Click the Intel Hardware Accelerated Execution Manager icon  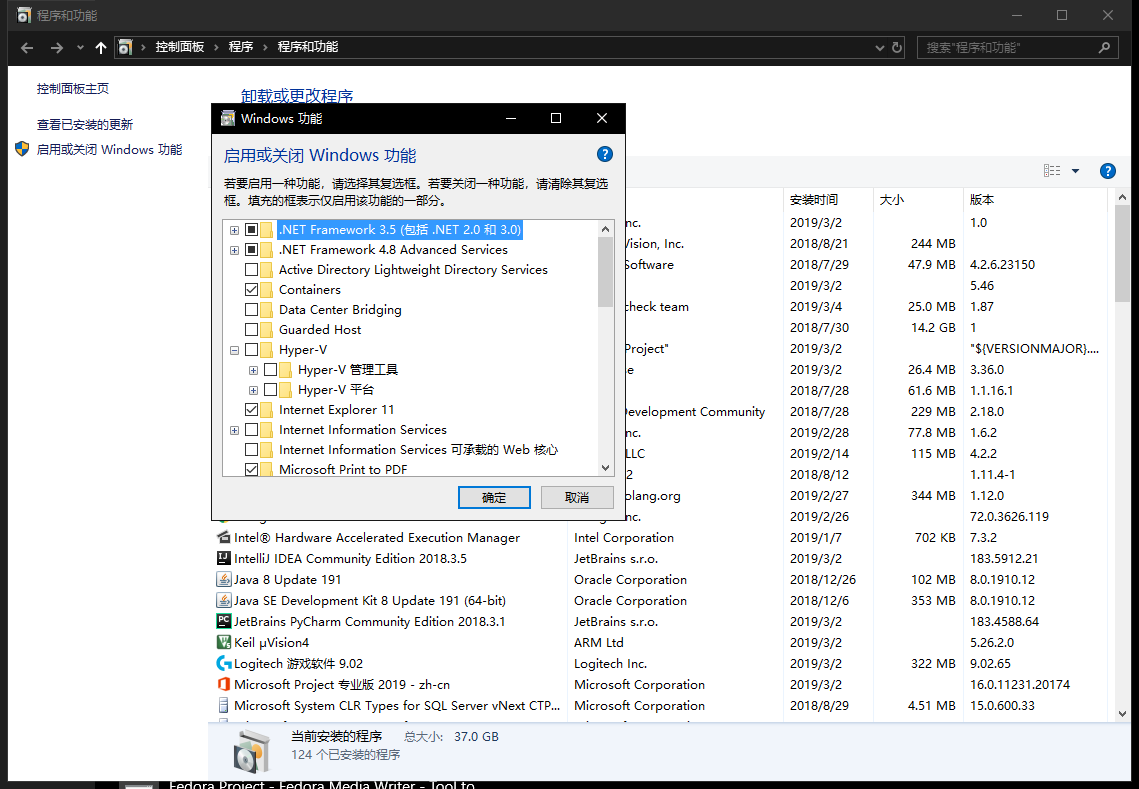click(x=224, y=538)
